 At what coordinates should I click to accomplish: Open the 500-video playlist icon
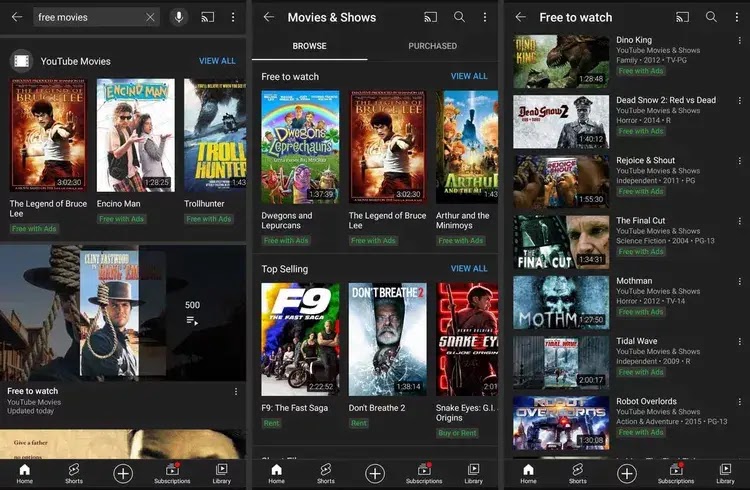tap(192, 320)
